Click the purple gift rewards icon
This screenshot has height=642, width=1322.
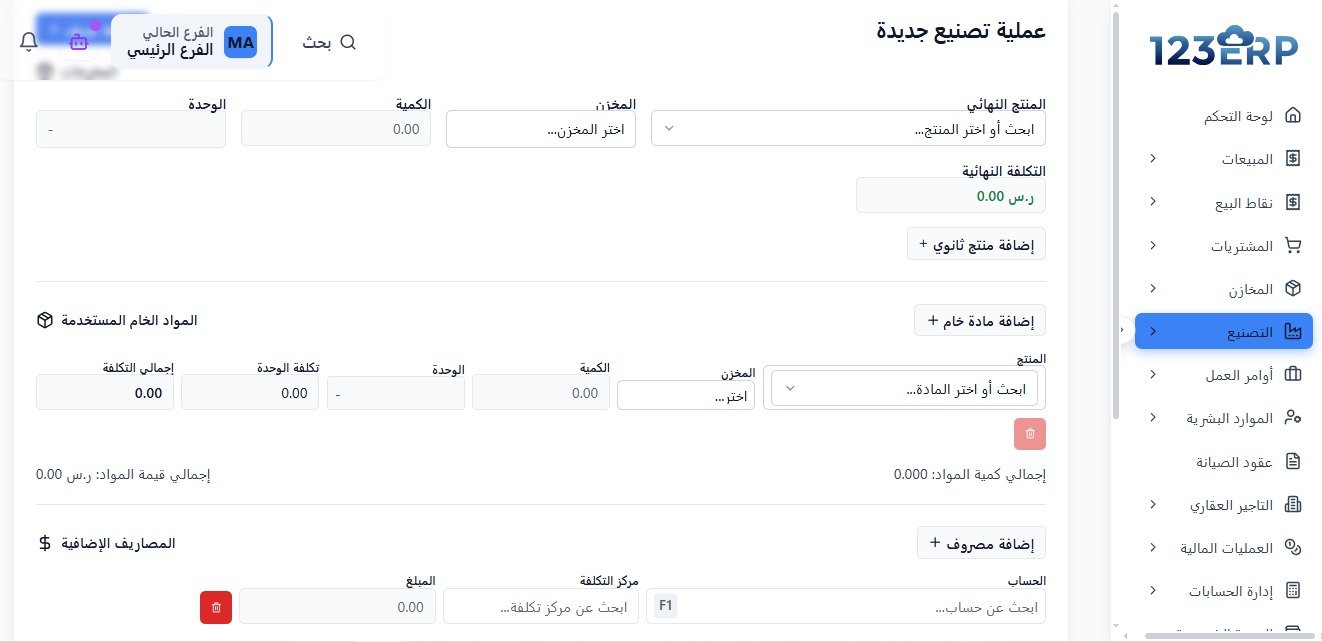(x=78, y=41)
